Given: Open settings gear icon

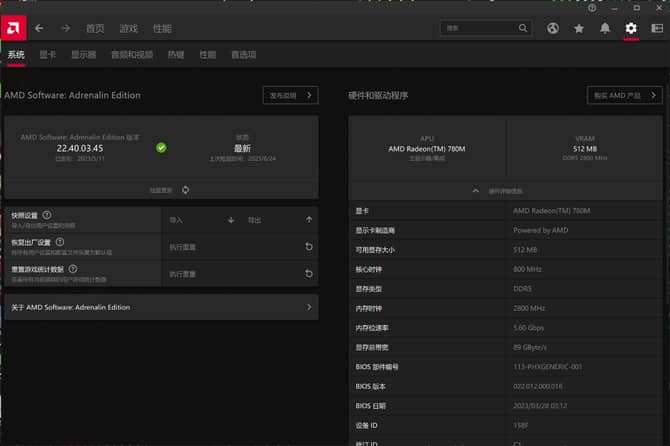Looking at the screenshot, I should point(631,28).
